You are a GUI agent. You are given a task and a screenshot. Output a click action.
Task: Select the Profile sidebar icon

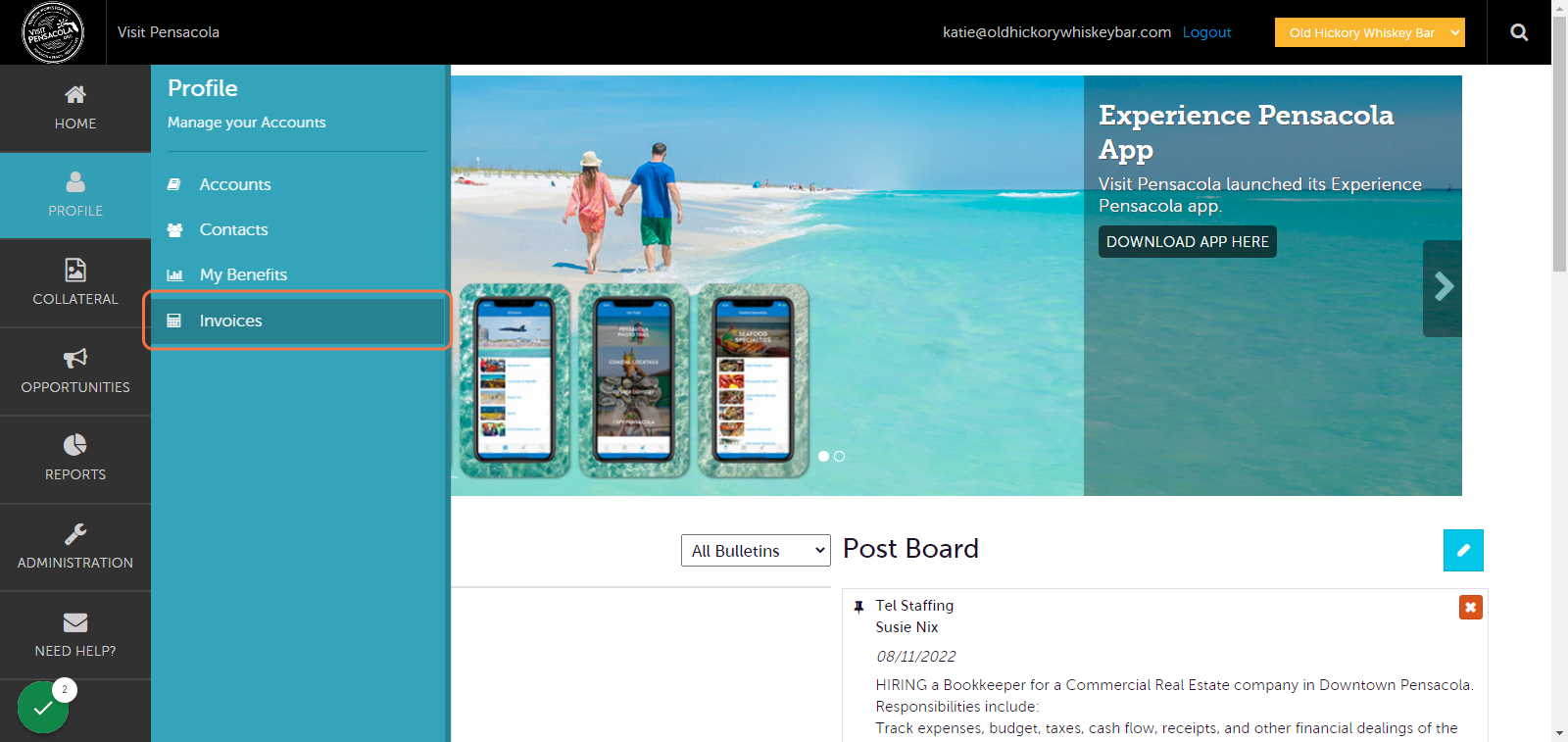(75, 182)
